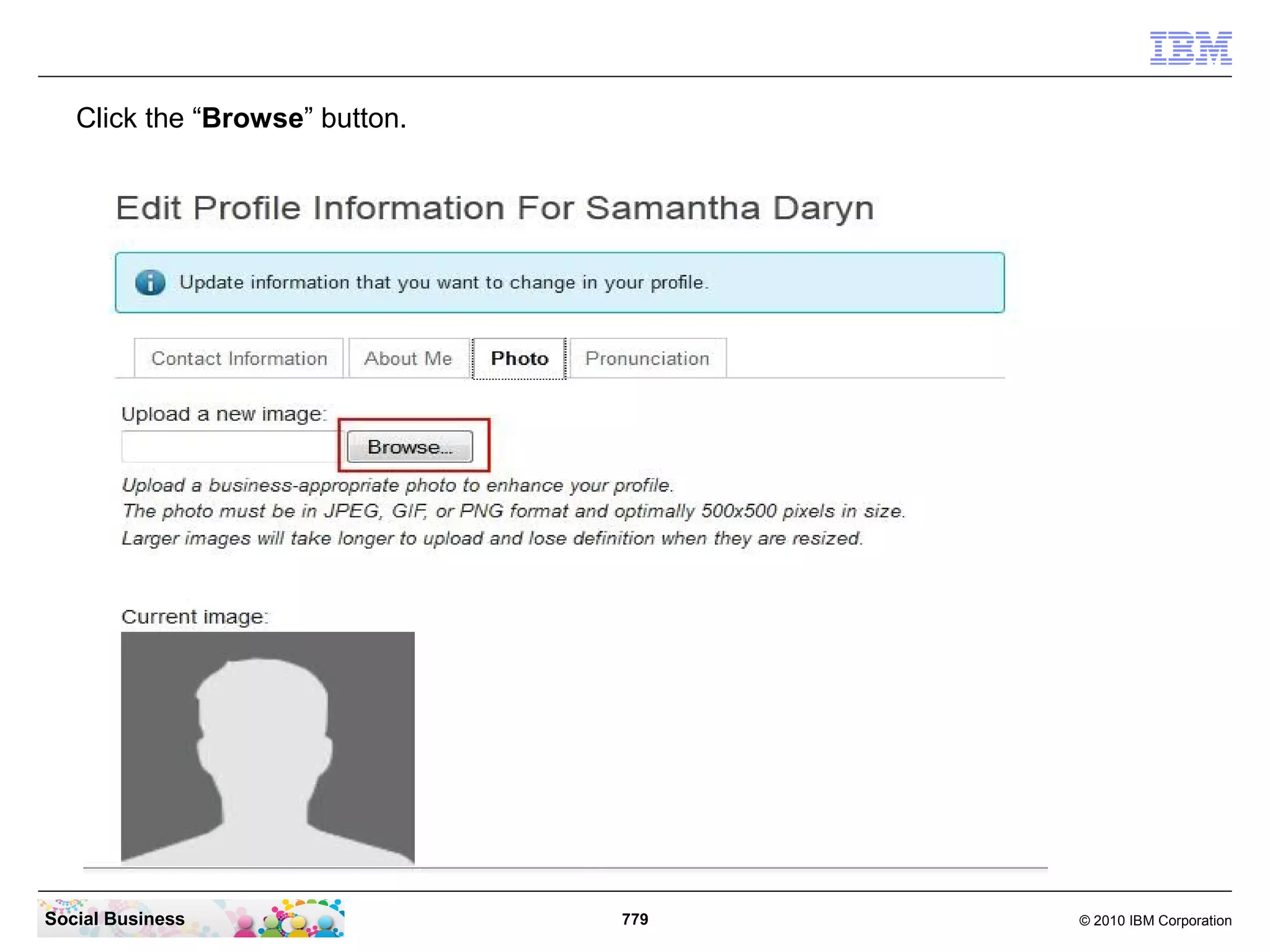
Task: Click the 2010 IBM Corporation copyright text
Action: (x=1155, y=920)
